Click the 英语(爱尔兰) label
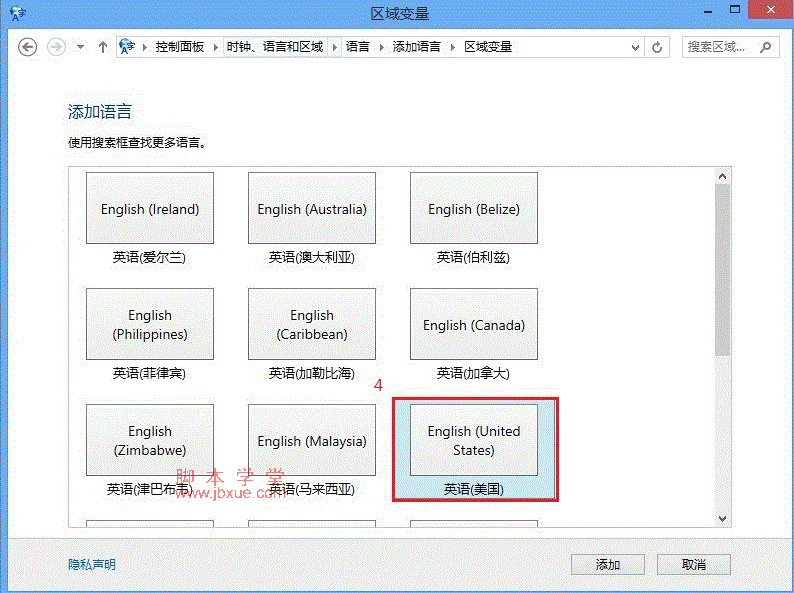794x593 pixels. [149, 257]
